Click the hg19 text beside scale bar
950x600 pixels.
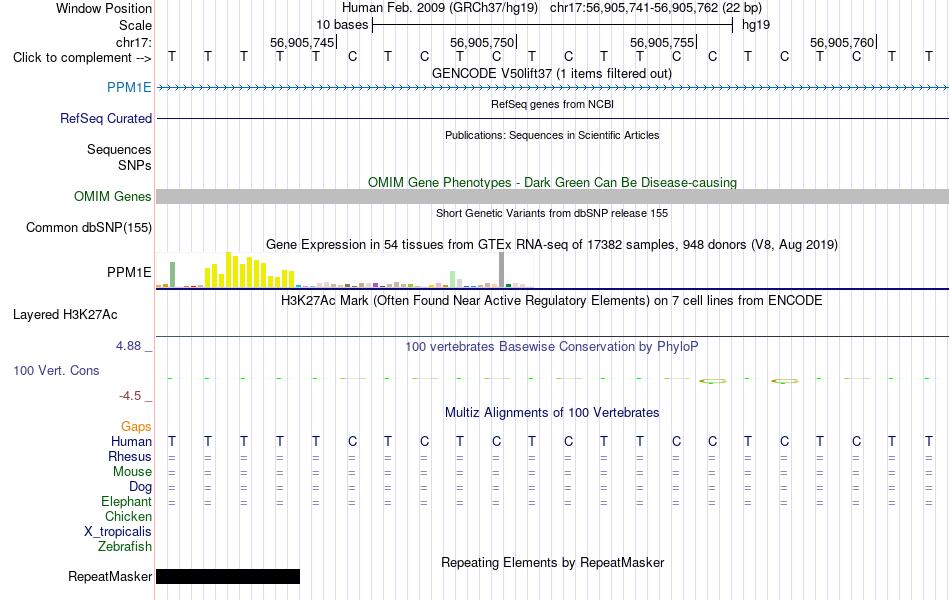tap(756, 25)
